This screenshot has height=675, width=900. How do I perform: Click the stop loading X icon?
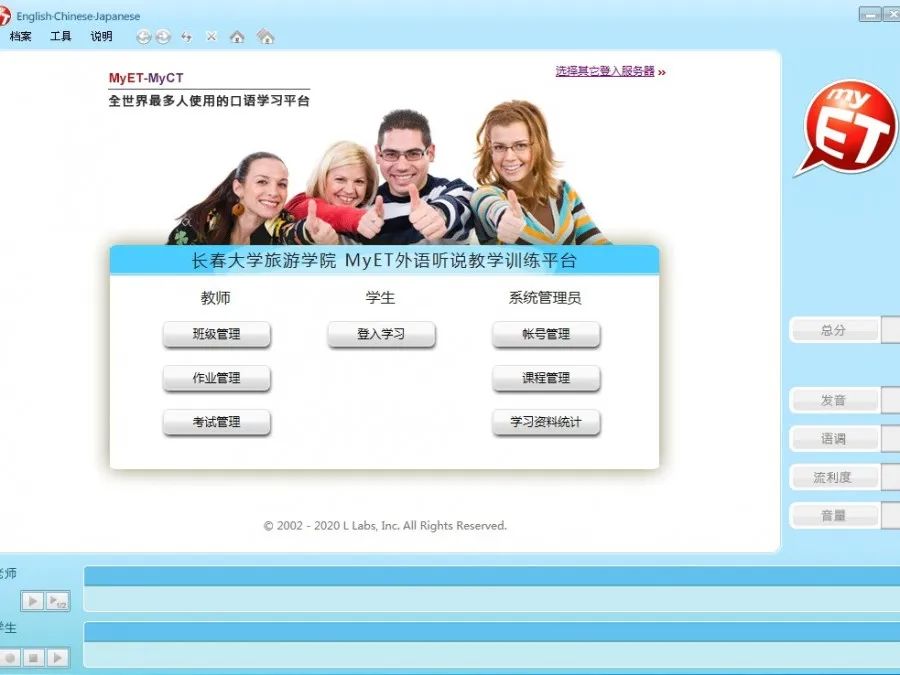(x=211, y=37)
